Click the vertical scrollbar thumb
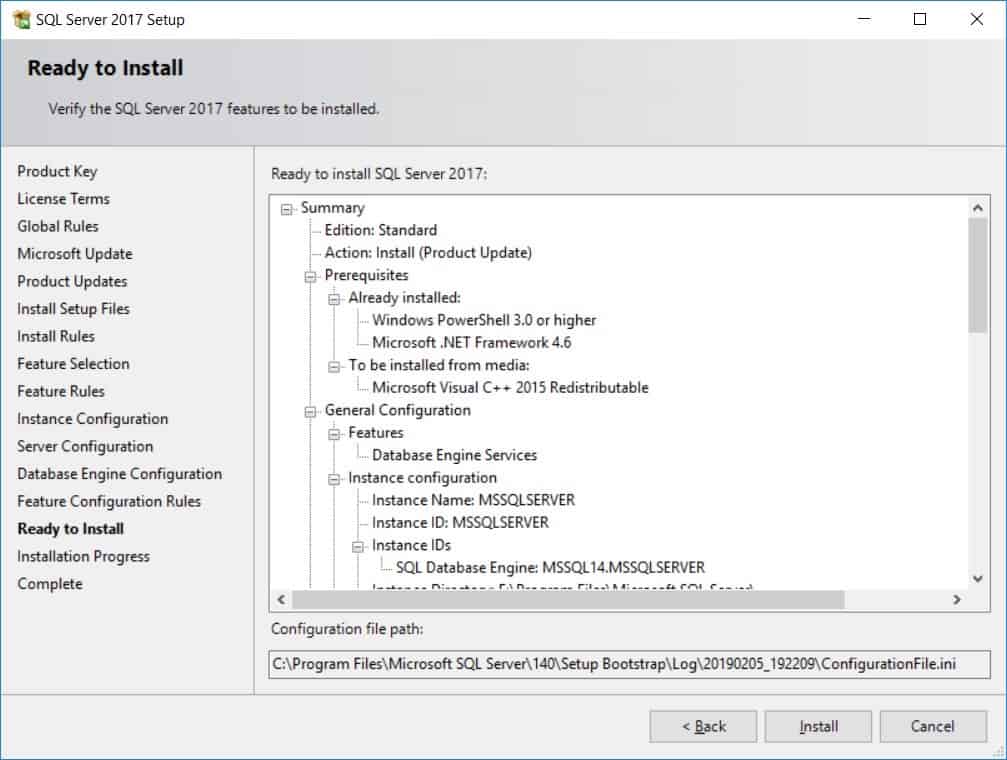 click(x=977, y=275)
